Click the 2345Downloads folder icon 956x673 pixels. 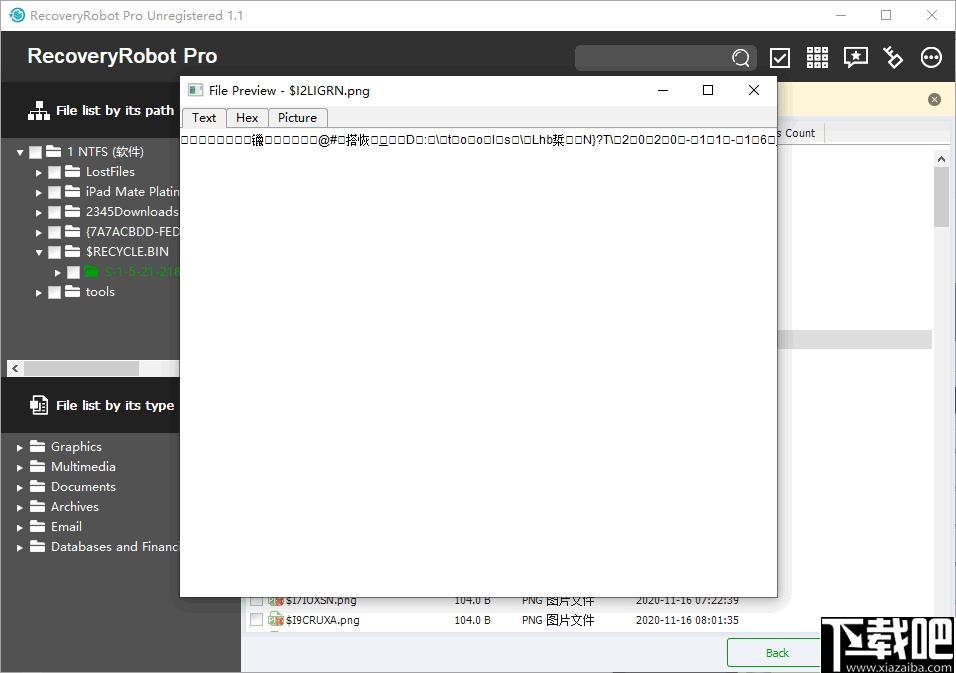73,211
